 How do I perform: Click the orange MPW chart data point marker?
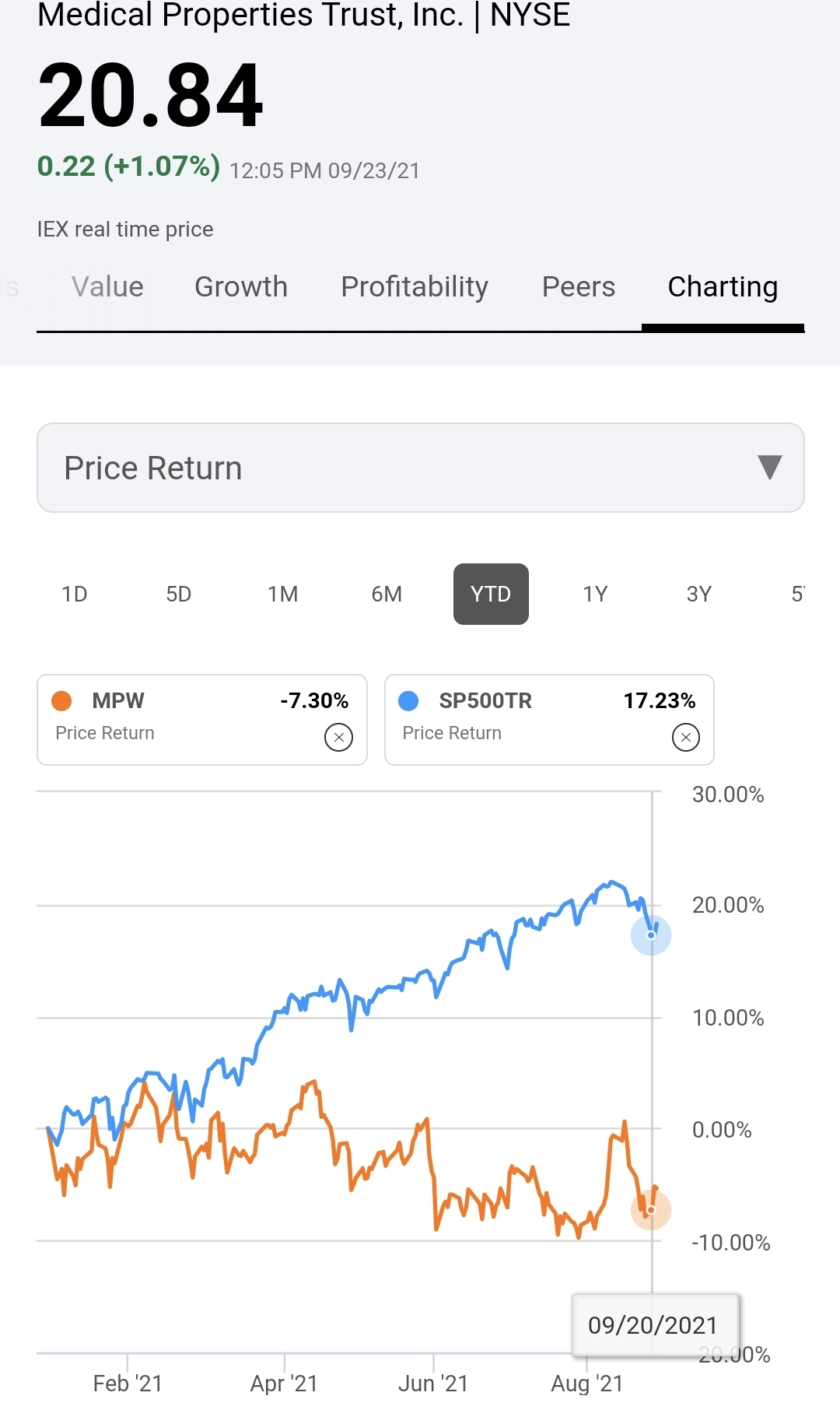(x=651, y=1210)
